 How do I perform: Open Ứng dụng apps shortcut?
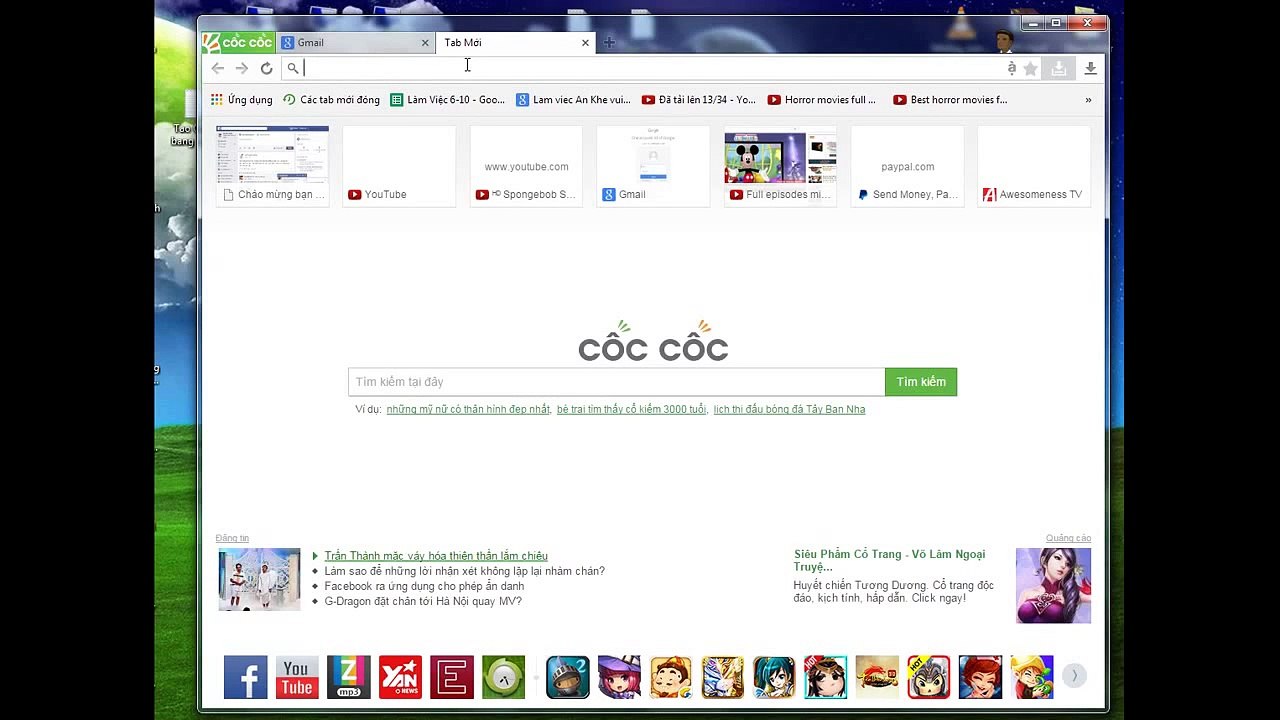tap(241, 100)
